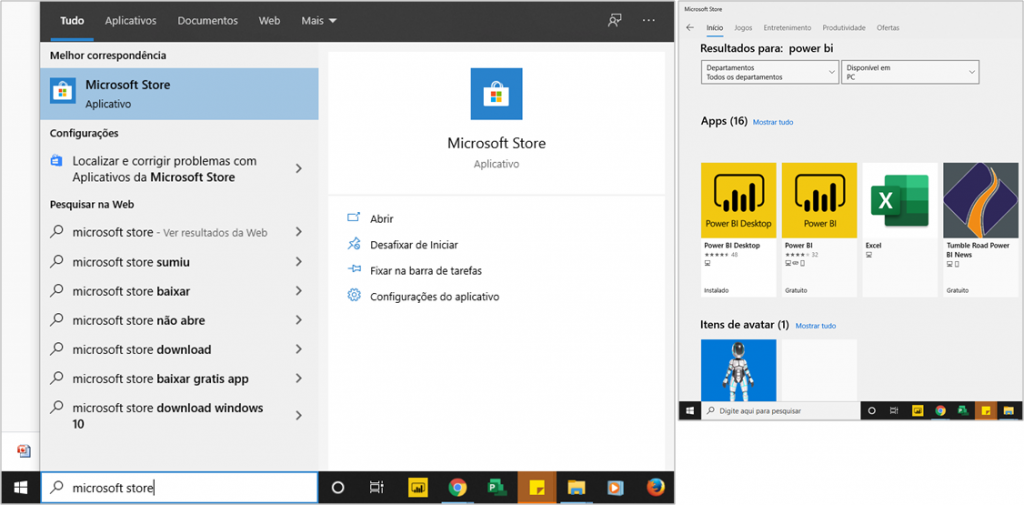Switch to the Documentos search tab
The height and width of the screenshot is (505, 1024).
click(x=207, y=20)
